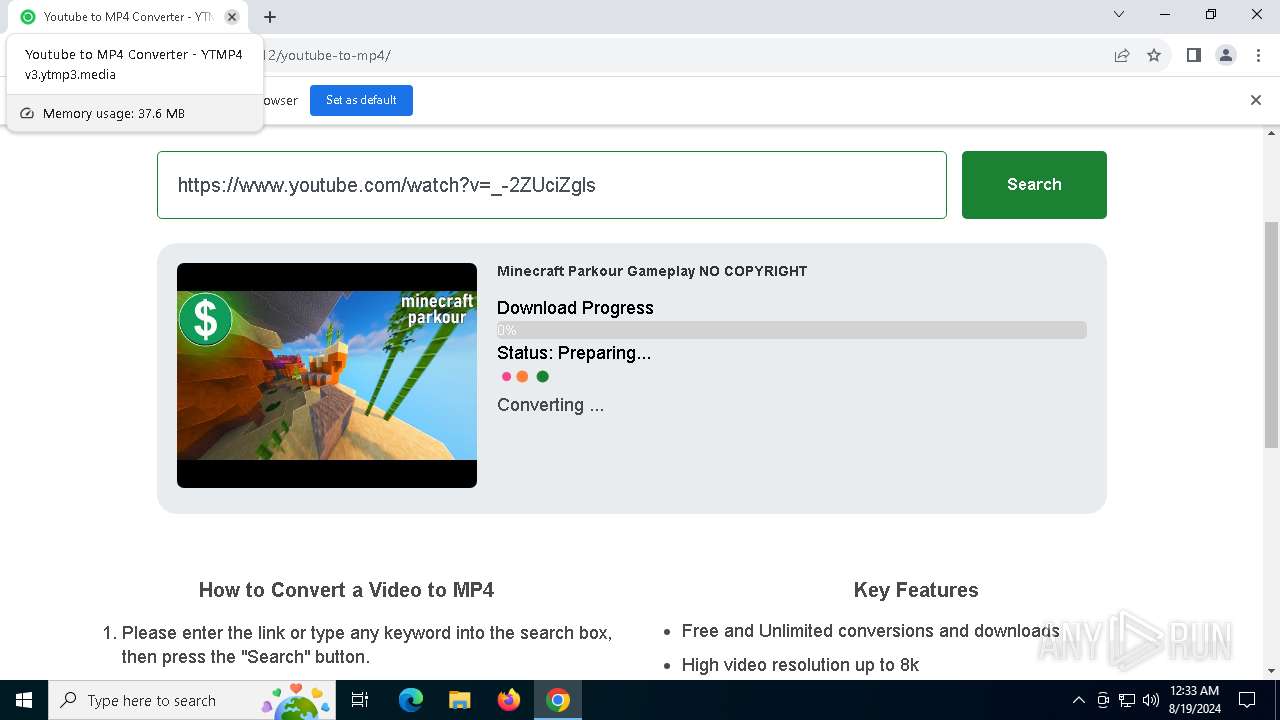Show hidden system tray icons
The image size is (1280, 720).
(1078, 700)
